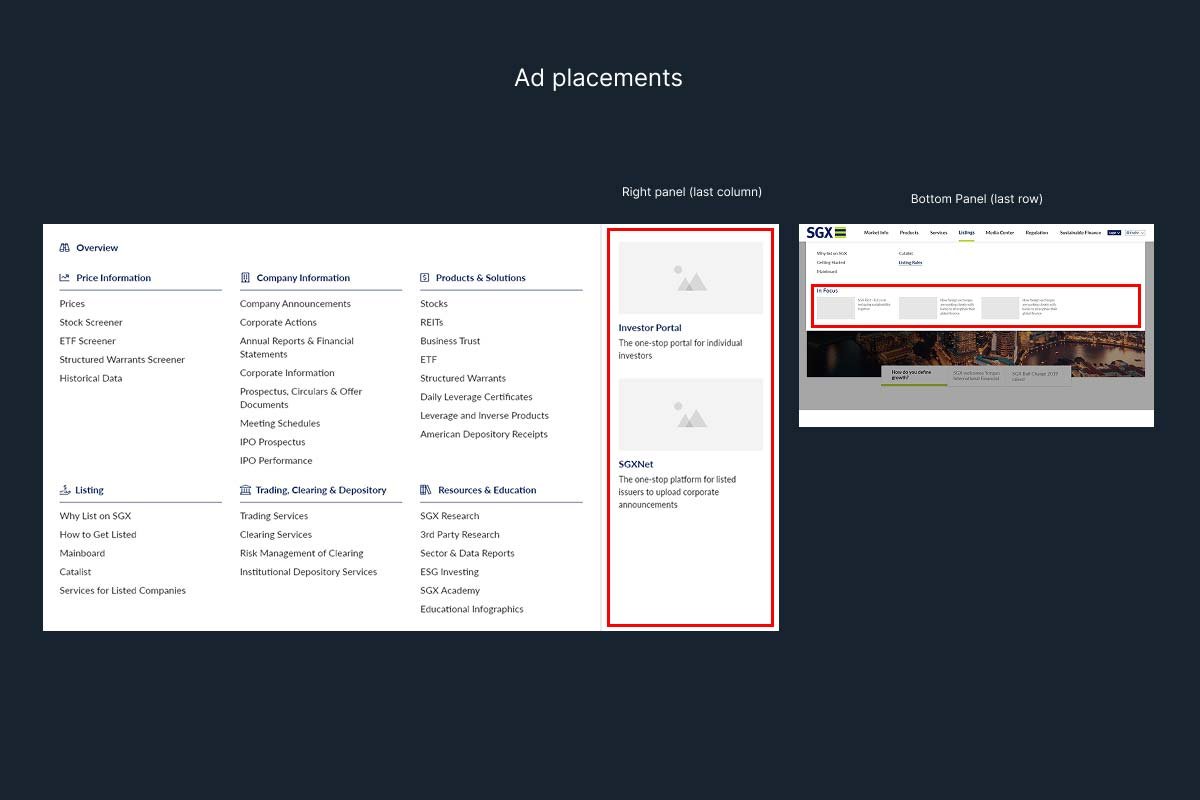Expand the Login dropdown in the SGX header
The image size is (1200, 800).
(1113, 232)
